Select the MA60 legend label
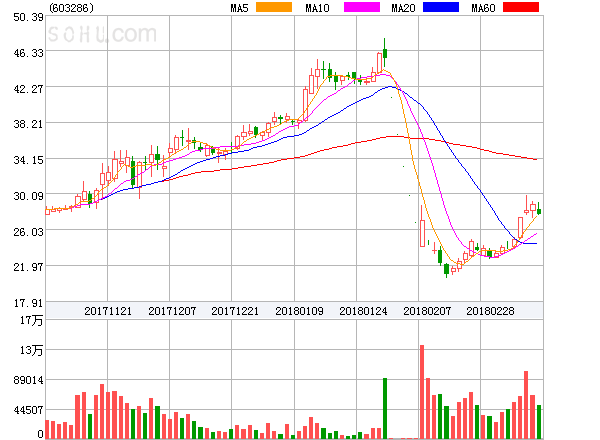The width and height of the screenshot is (600, 440). pos(483,8)
